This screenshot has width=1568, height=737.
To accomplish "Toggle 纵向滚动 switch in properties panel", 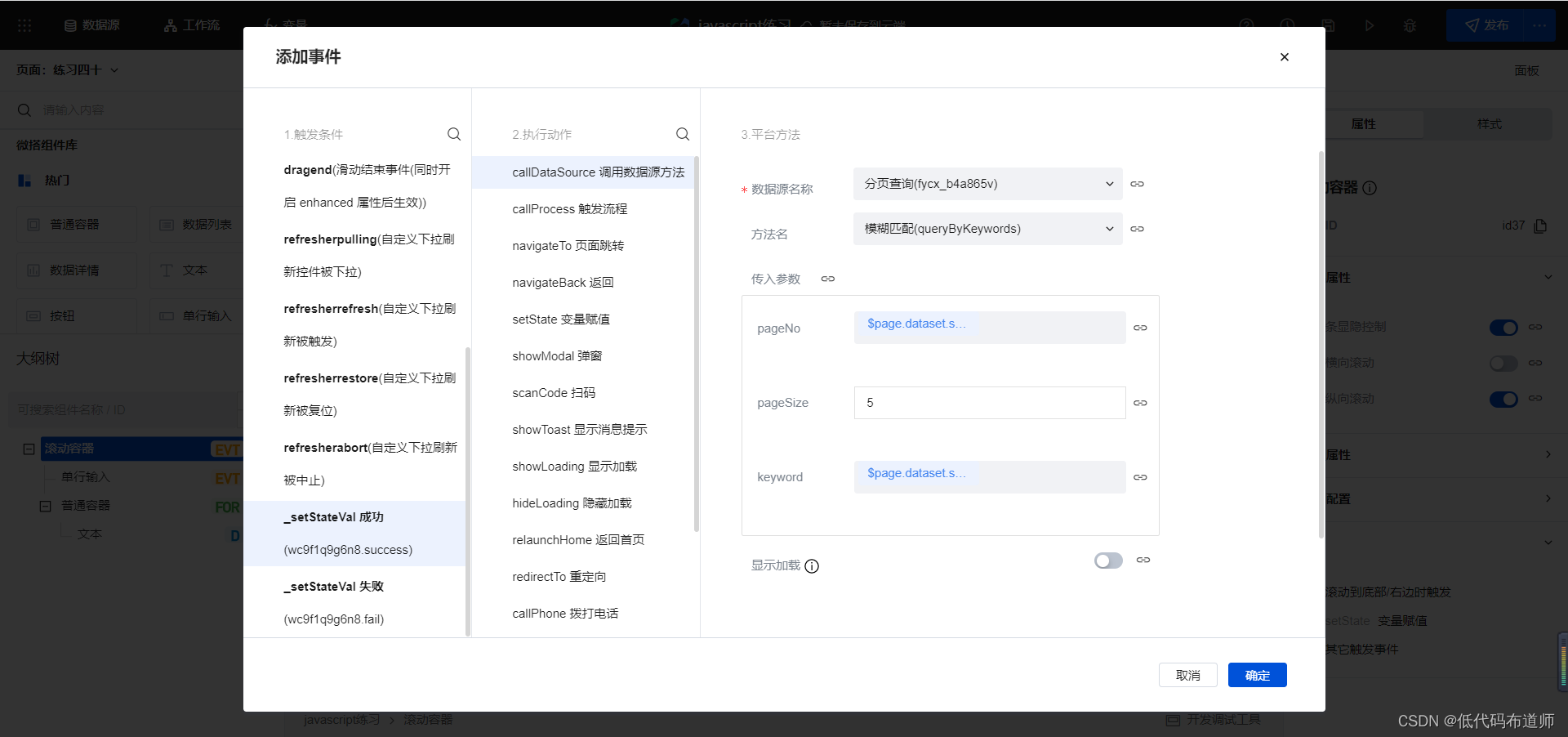I will tap(1503, 399).
